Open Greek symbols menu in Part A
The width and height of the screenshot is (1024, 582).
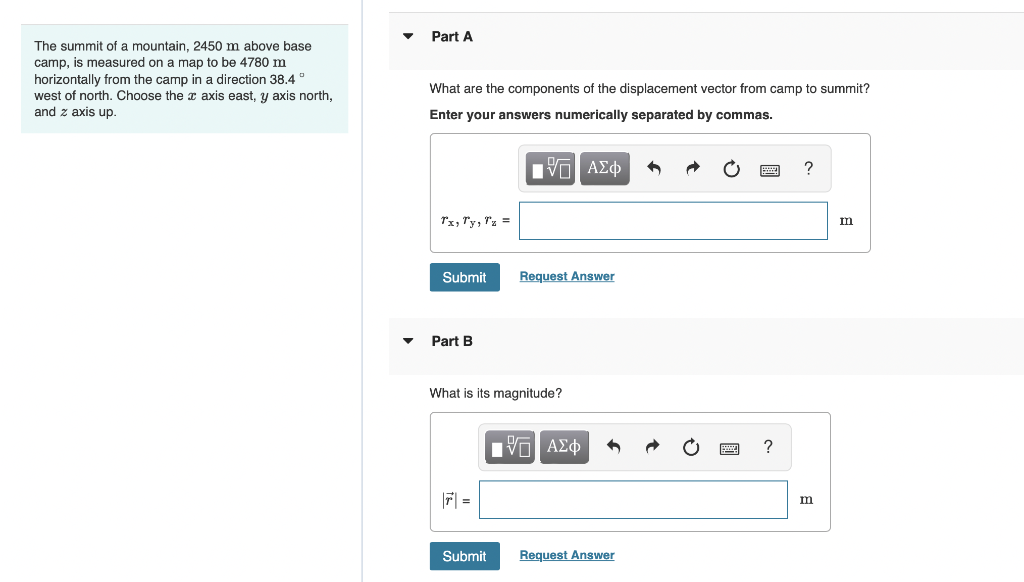(605, 169)
